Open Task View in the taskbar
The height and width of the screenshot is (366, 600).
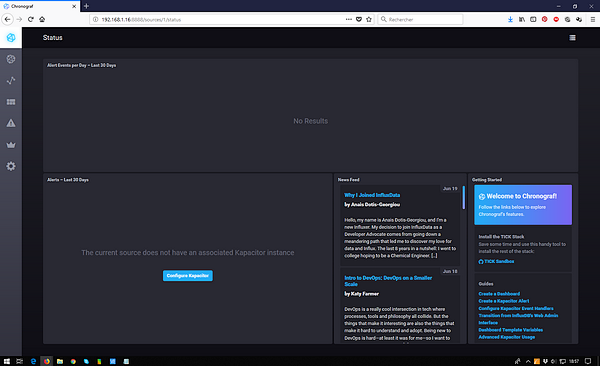[19, 361]
